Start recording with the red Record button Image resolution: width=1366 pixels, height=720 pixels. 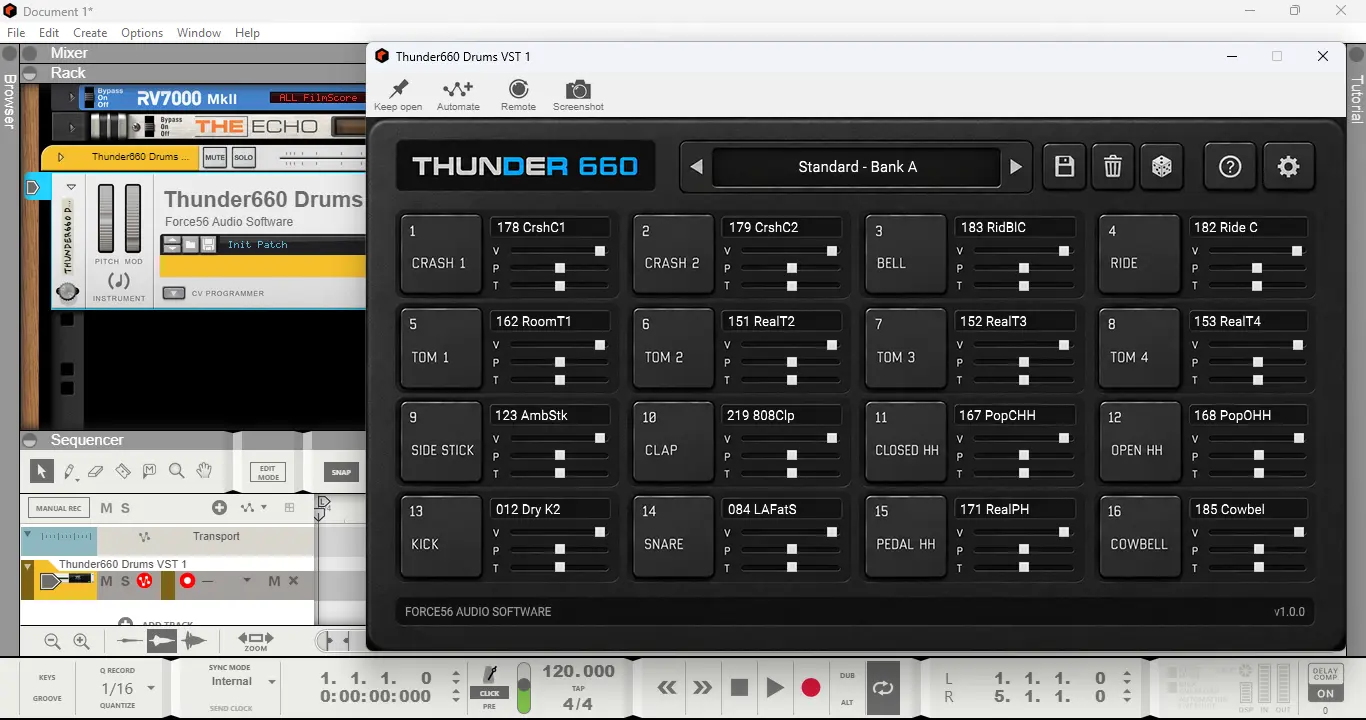click(x=811, y=687)
